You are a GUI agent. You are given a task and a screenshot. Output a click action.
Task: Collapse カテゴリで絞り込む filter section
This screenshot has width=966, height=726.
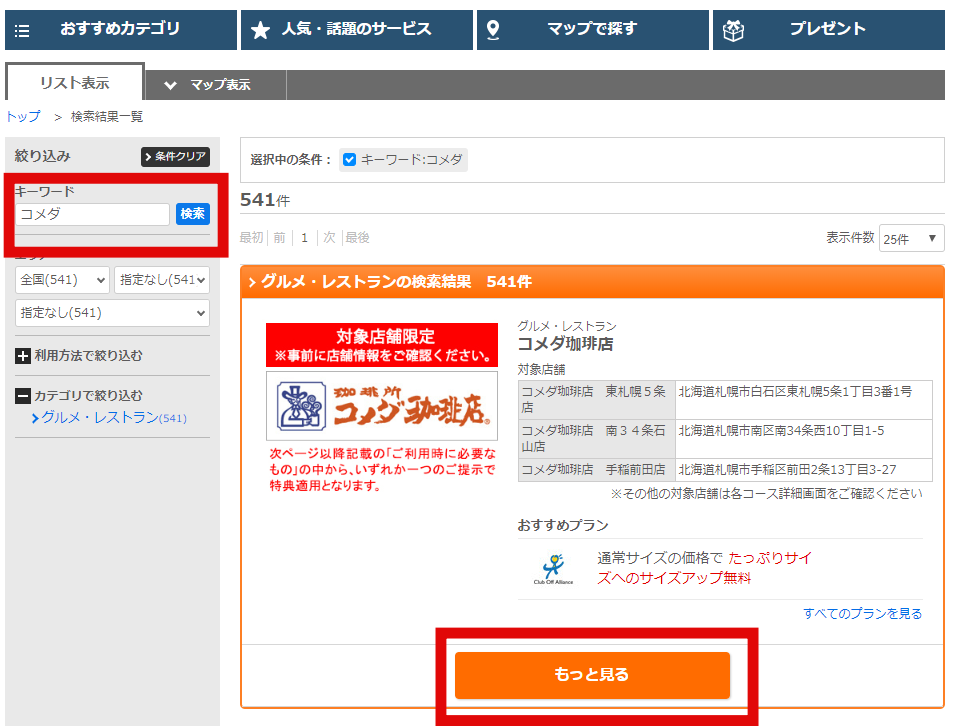[79, 396]
